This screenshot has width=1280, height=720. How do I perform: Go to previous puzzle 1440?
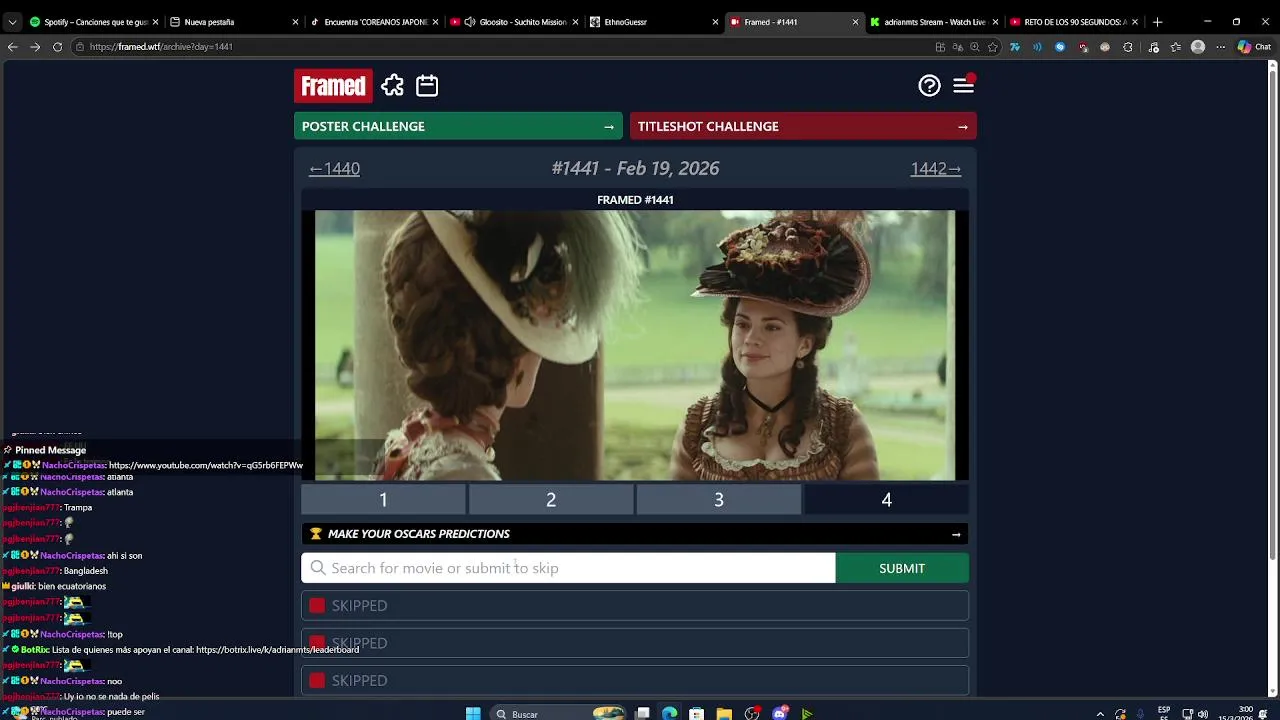point(334,169)
